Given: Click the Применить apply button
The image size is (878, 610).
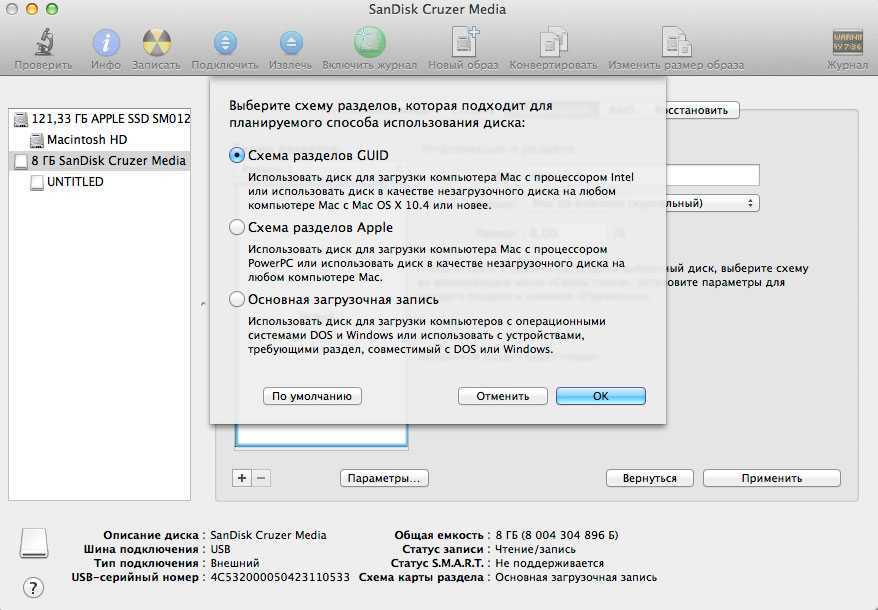Looking at the screenshot, I should [772, 478].
